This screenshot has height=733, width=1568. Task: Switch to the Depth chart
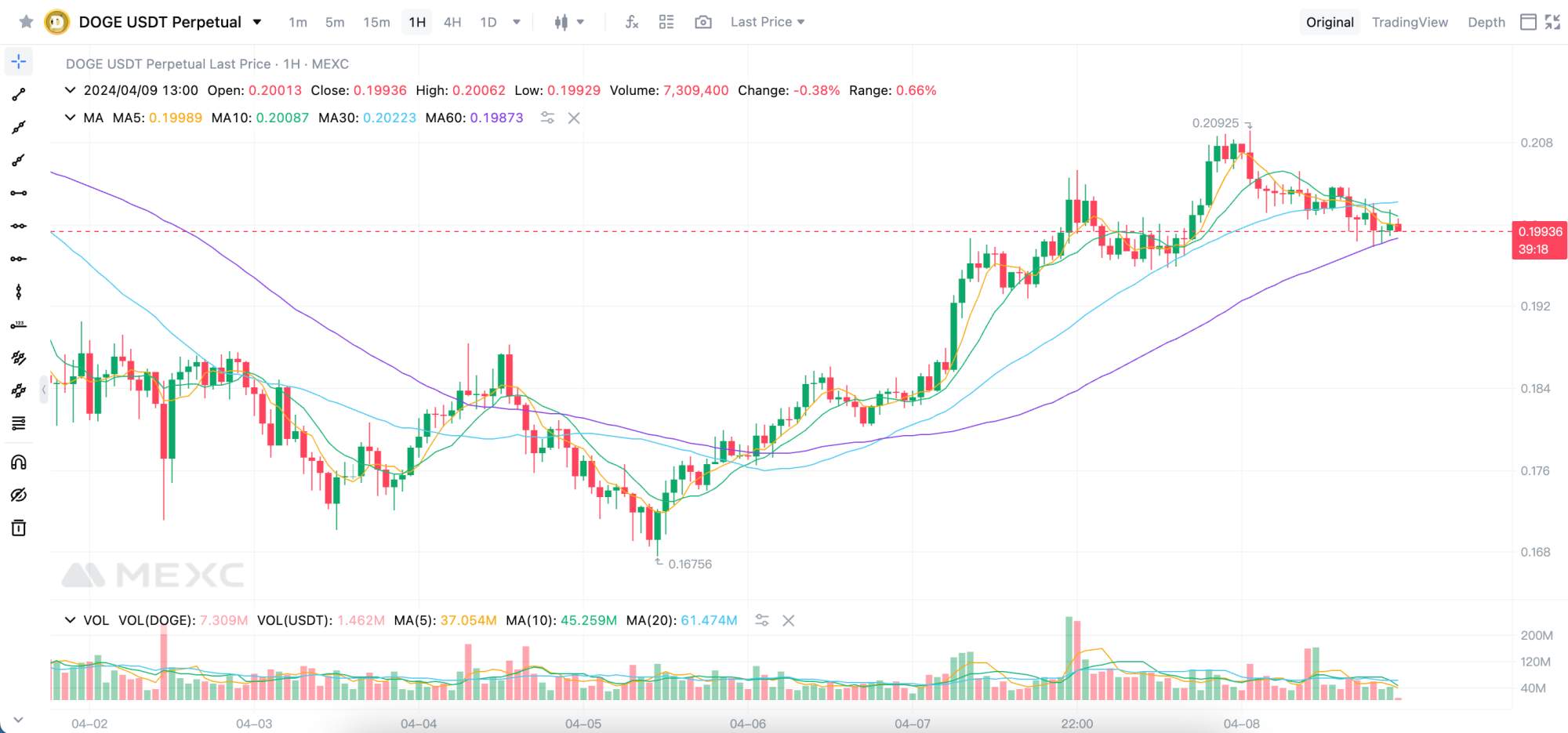point(1486,22)
